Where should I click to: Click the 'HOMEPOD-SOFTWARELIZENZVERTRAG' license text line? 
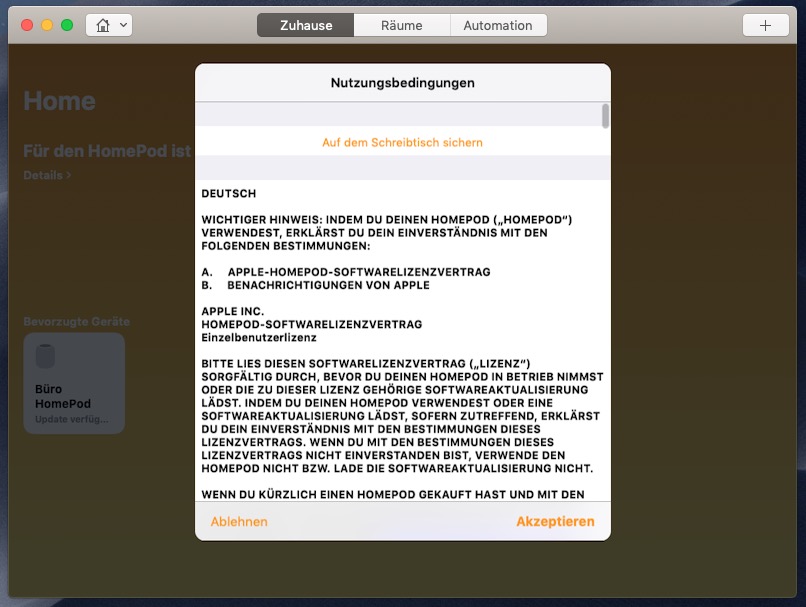pos(311,324)
